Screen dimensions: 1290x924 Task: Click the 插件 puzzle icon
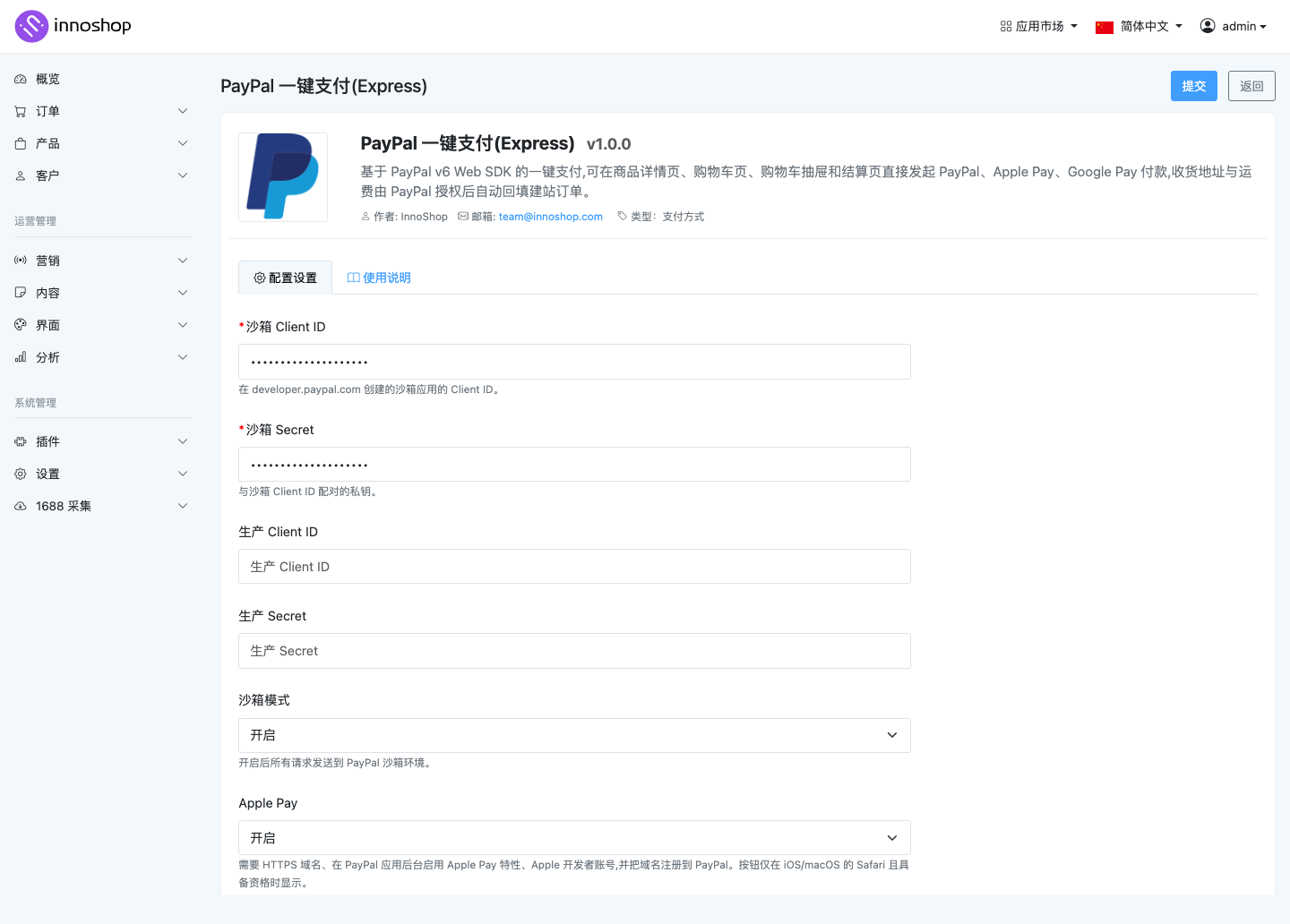pos(21,441)
